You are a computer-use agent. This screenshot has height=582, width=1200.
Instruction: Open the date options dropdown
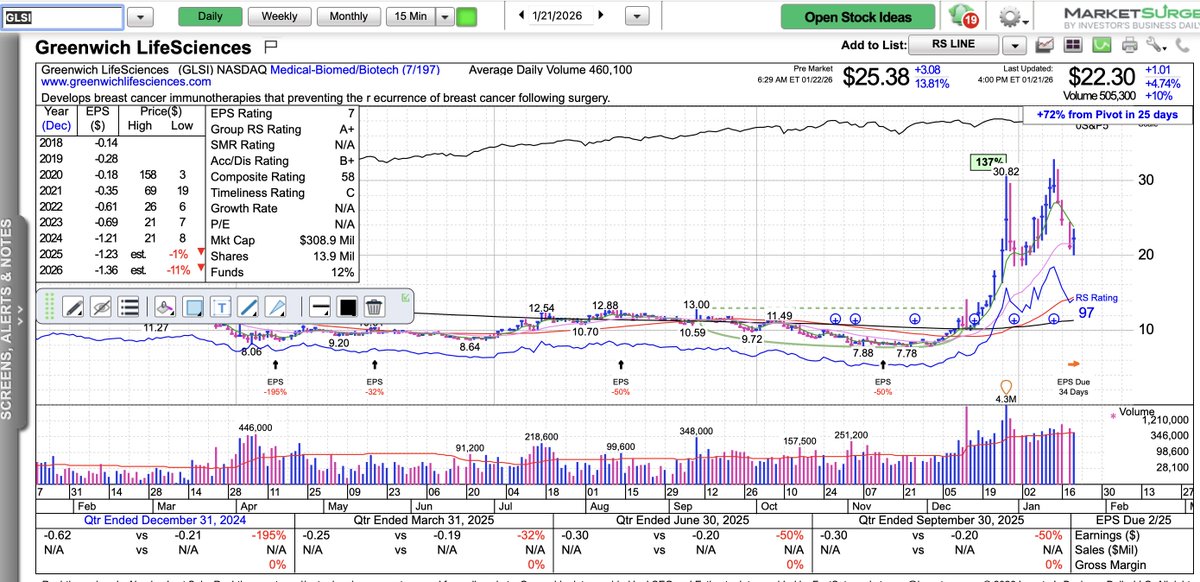click(635, 17)
